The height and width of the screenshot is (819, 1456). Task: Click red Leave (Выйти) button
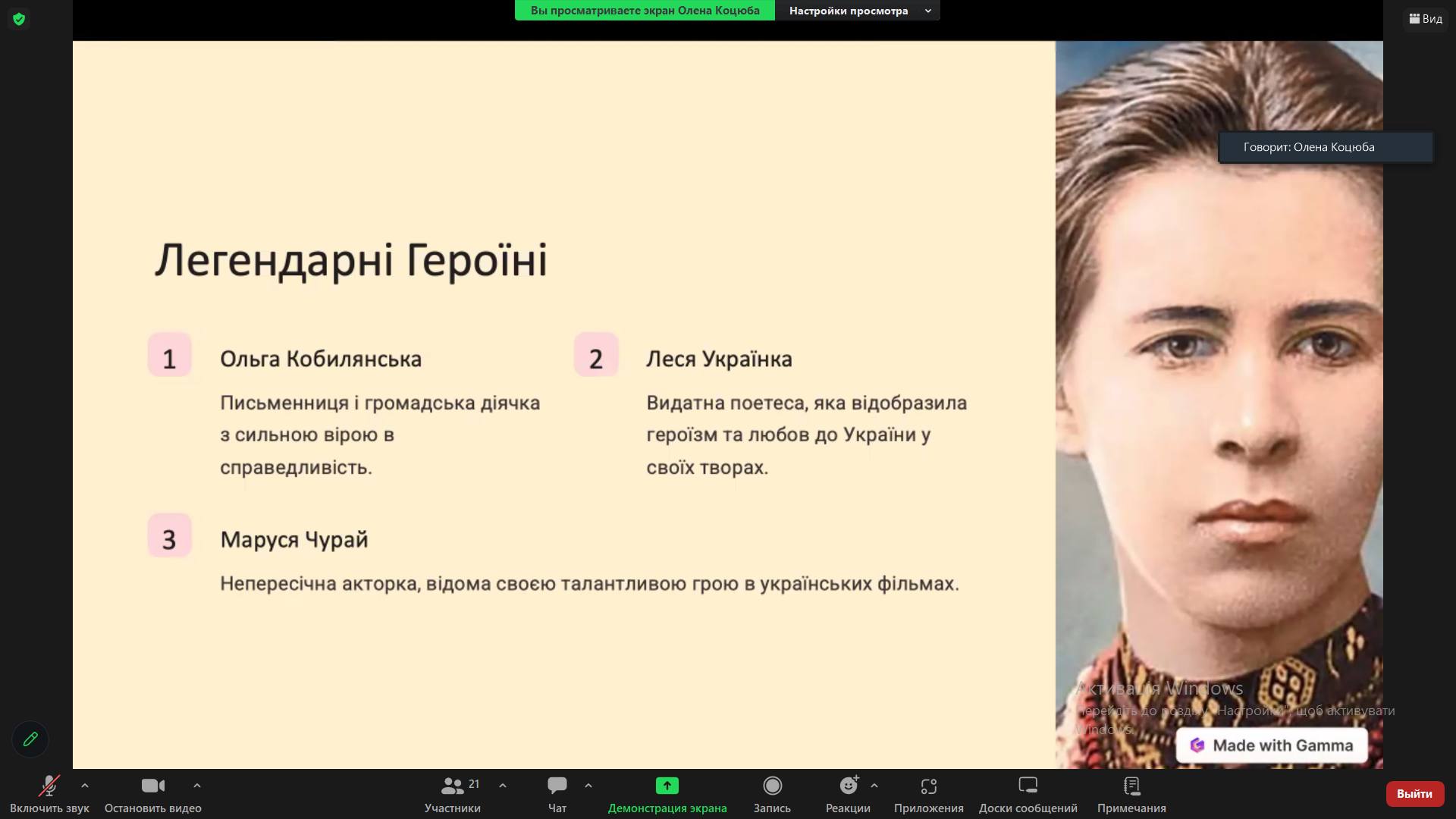pos(1414,793)
